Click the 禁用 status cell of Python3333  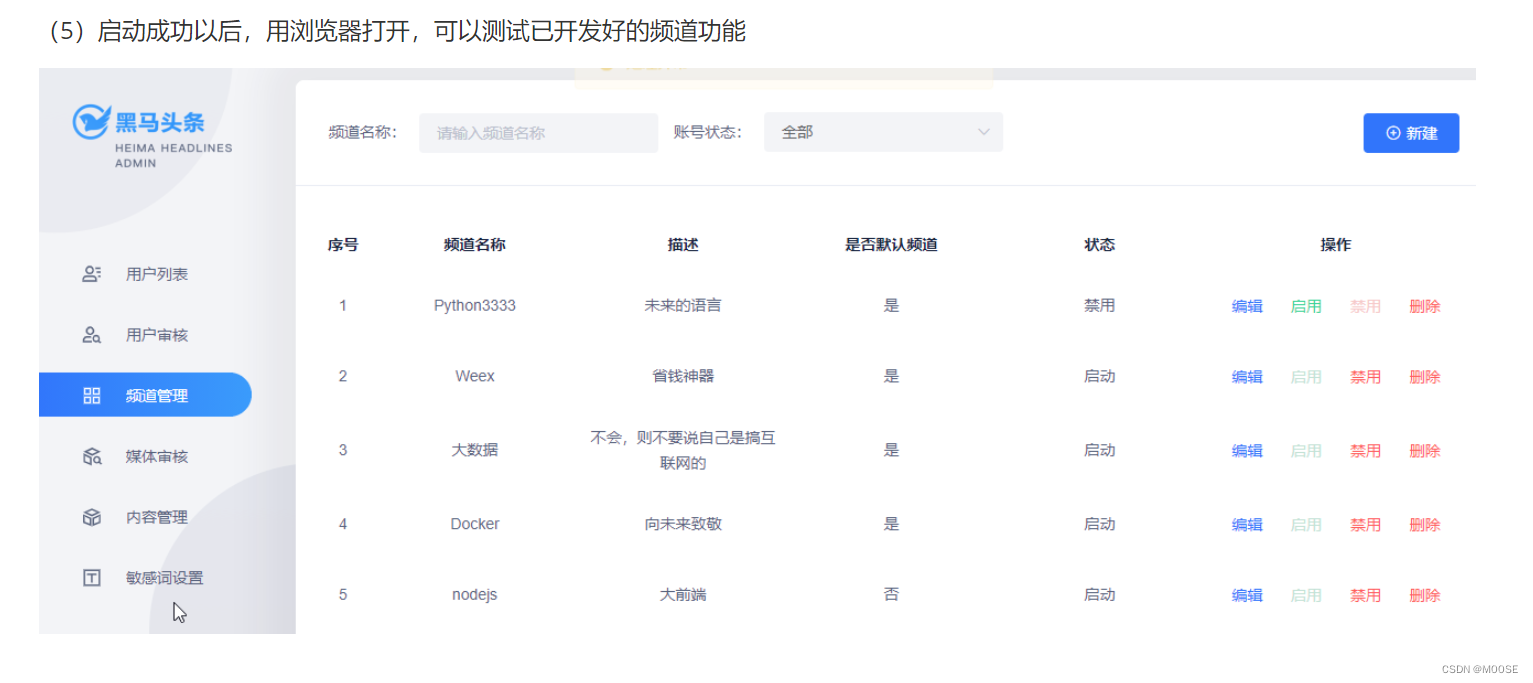[x=1099, y=306]
